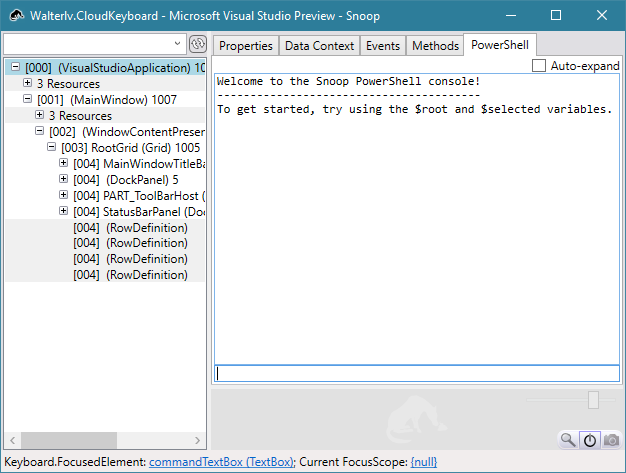The height and width of the screenshot is (473, 626).
Task: Select the PowerShell tab
Action: pos(500,45)
